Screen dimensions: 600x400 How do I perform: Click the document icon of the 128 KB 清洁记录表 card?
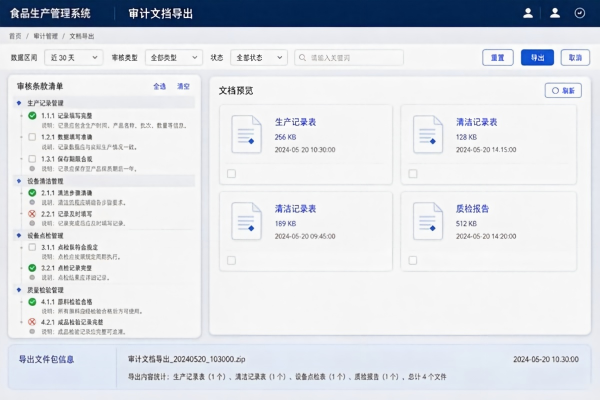(x=428, y=134)
